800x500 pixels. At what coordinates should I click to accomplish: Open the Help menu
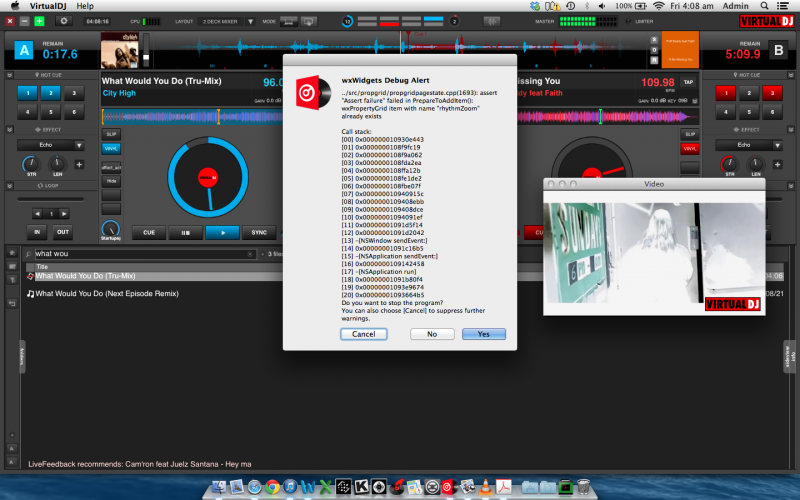(85, 6)
